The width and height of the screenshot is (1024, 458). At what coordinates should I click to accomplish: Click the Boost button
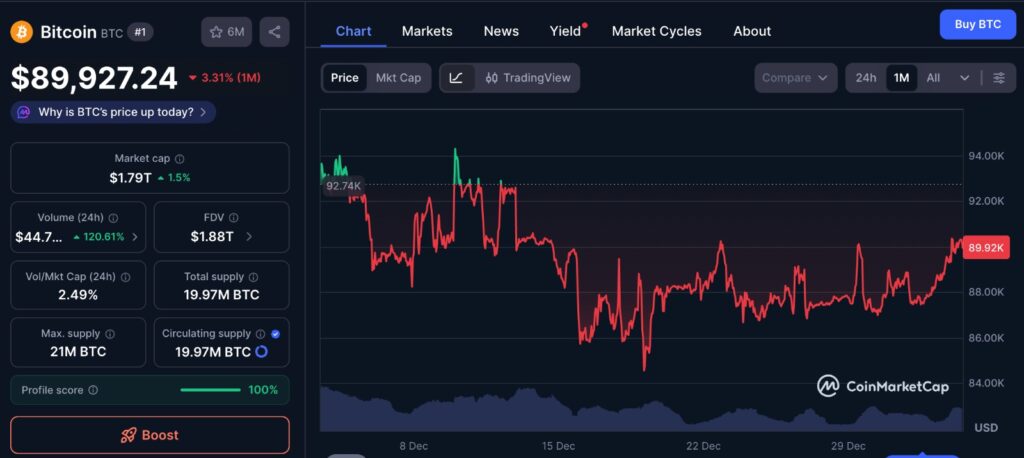[x=150, y=435]
